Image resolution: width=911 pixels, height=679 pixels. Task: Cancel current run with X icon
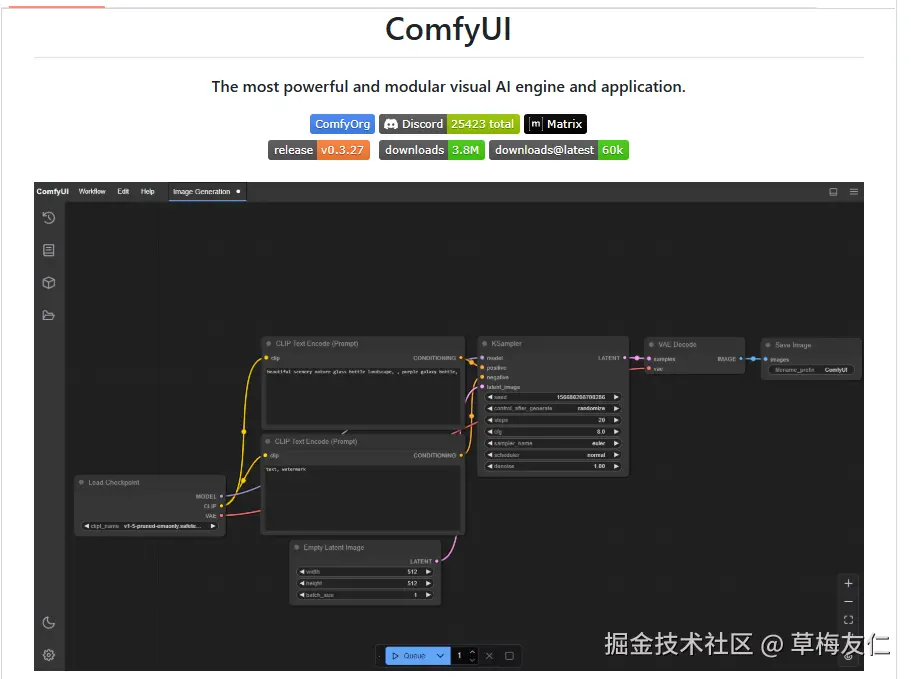(x=489, y=656)
